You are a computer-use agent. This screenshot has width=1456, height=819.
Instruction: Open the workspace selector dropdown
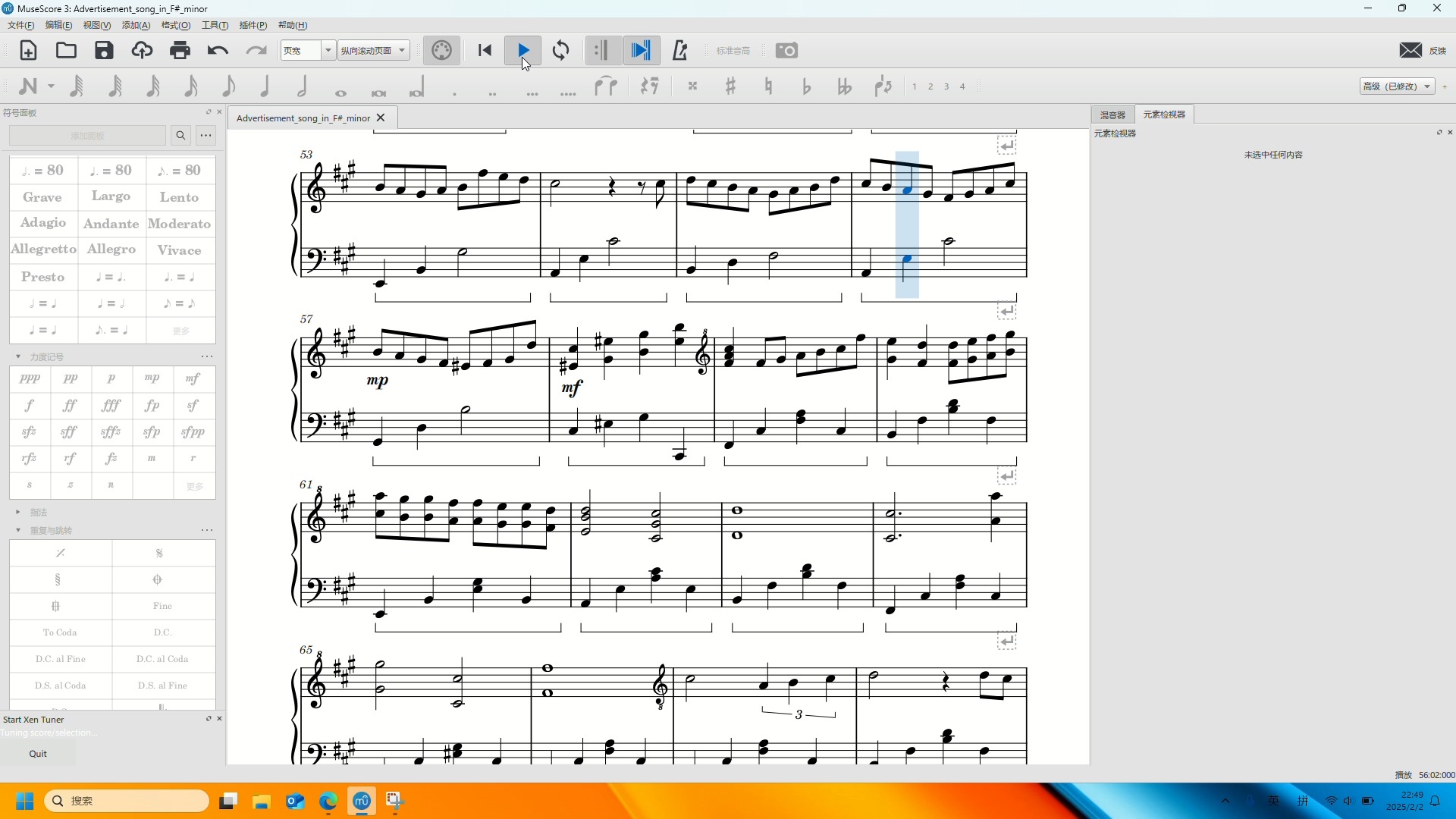(1397, 86)
